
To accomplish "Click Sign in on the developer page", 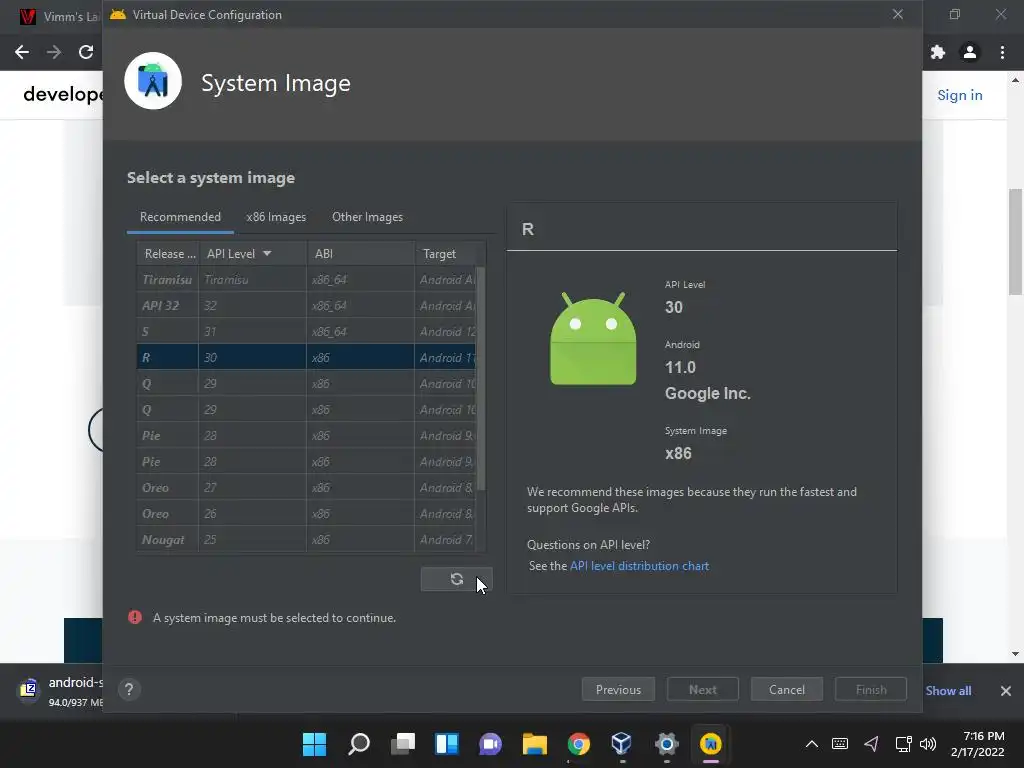I will [x=959, y=95].
